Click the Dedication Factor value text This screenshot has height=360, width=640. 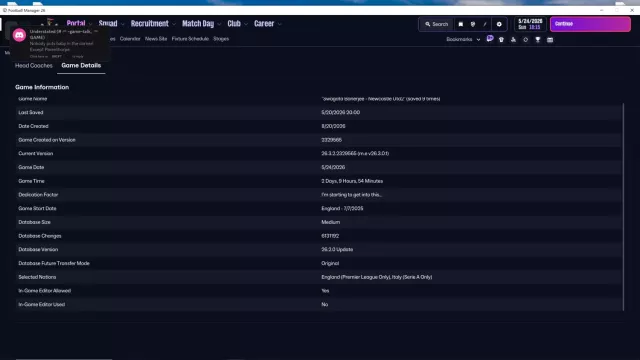[351, 195]
